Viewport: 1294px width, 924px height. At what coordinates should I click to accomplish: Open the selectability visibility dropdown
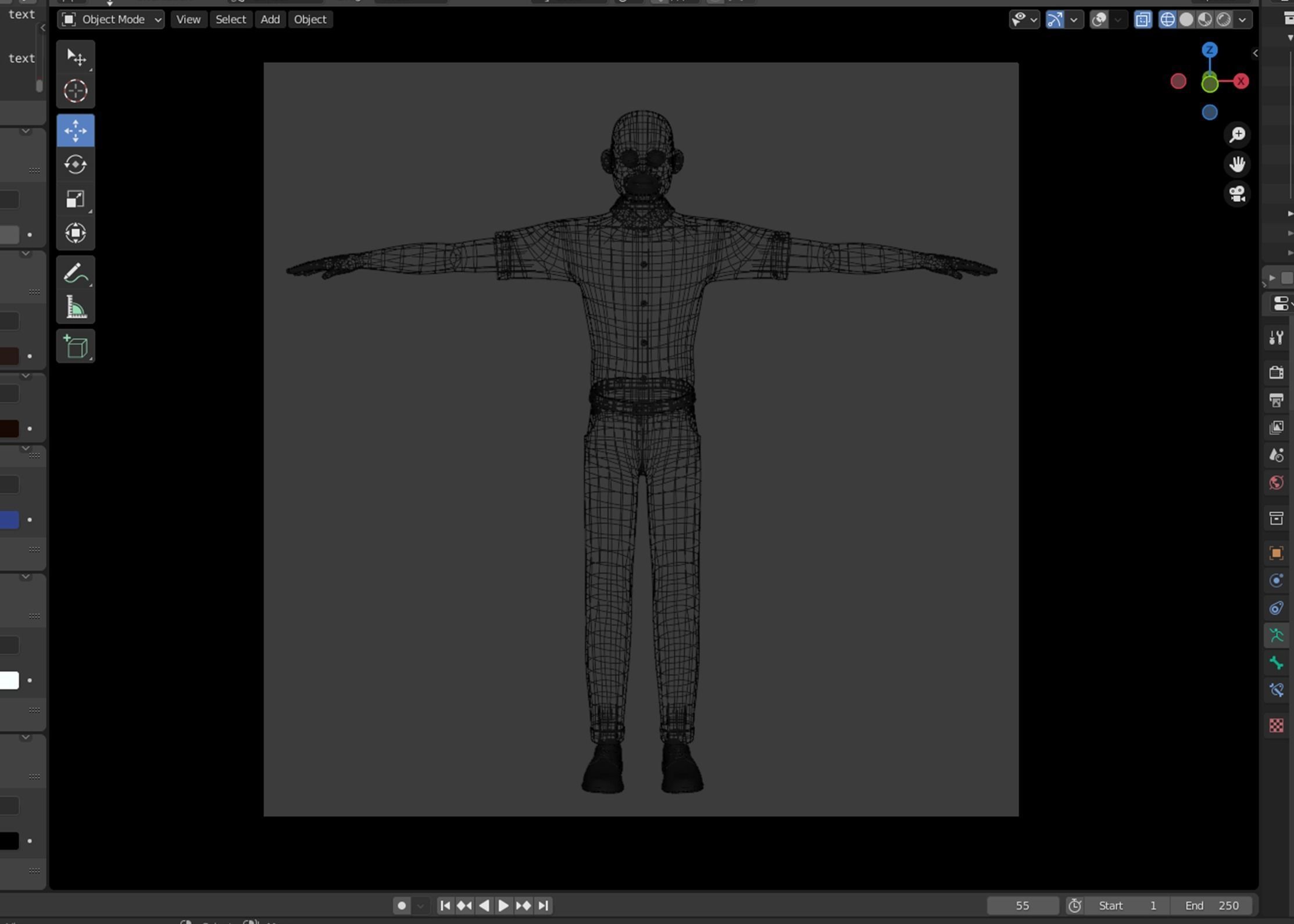pyautogui.click(x=1034, y=19)
